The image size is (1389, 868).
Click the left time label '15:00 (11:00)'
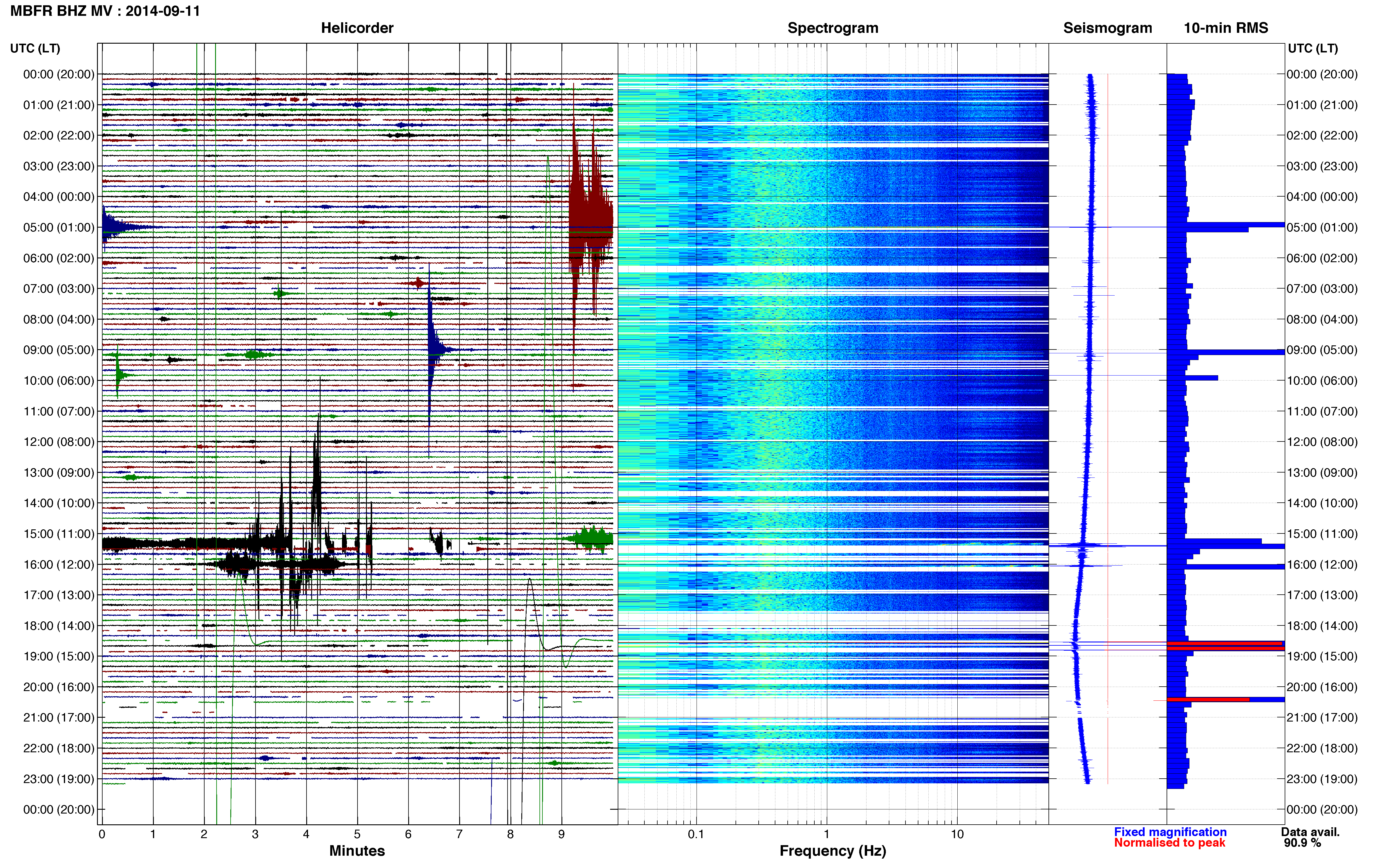pos(59,534)
